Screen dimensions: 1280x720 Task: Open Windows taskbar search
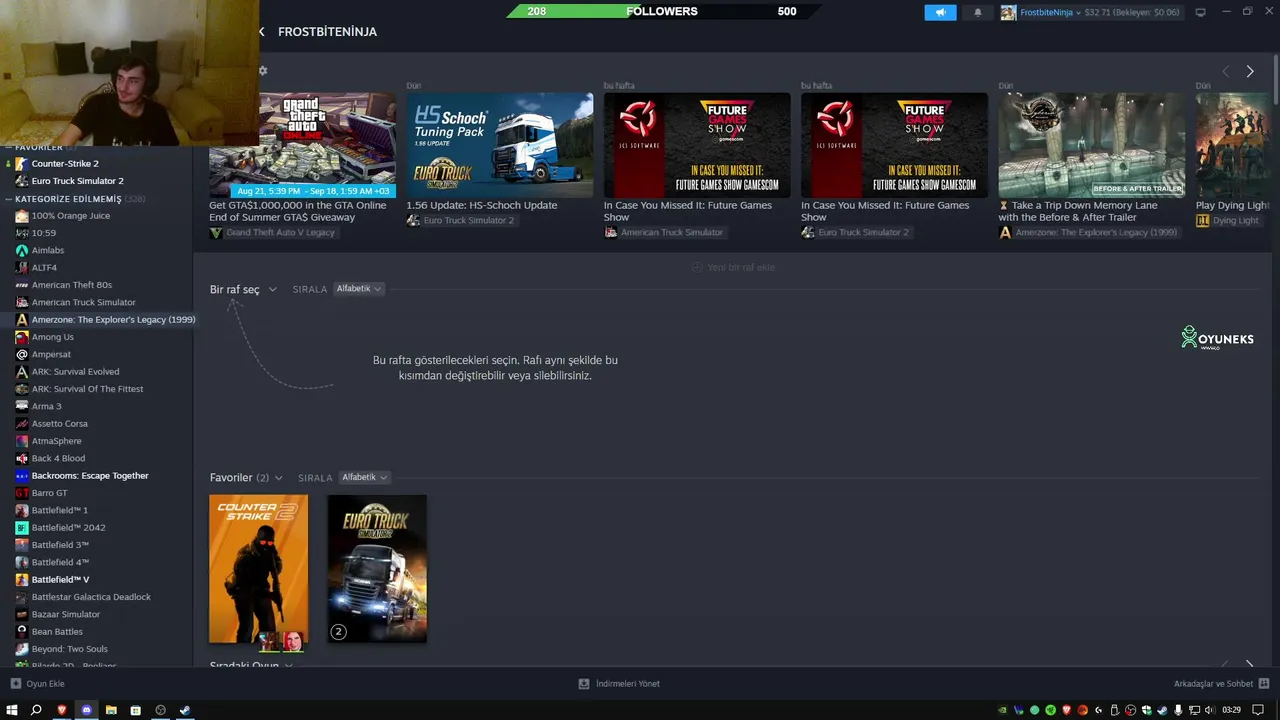coord(36,710)
